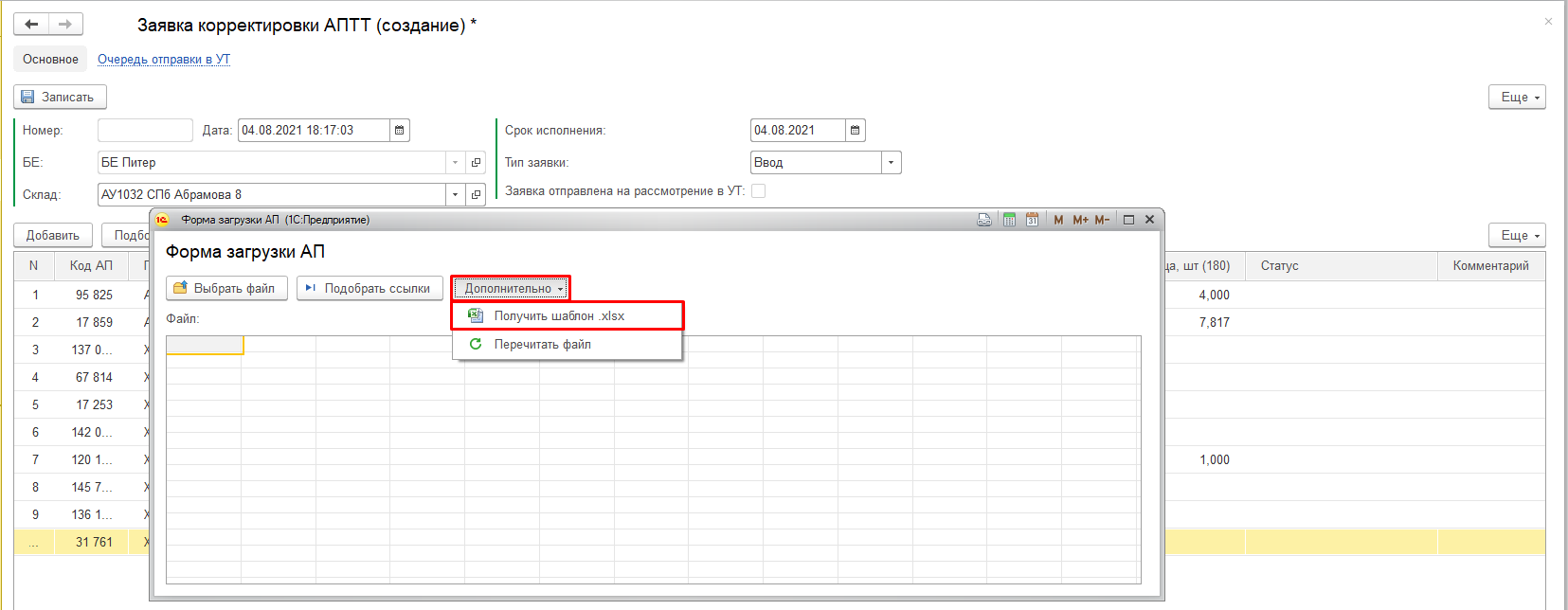Expand the Склад dropdown list
Viewport: 1568px width, 610px height.
click(x=455, y=195)
